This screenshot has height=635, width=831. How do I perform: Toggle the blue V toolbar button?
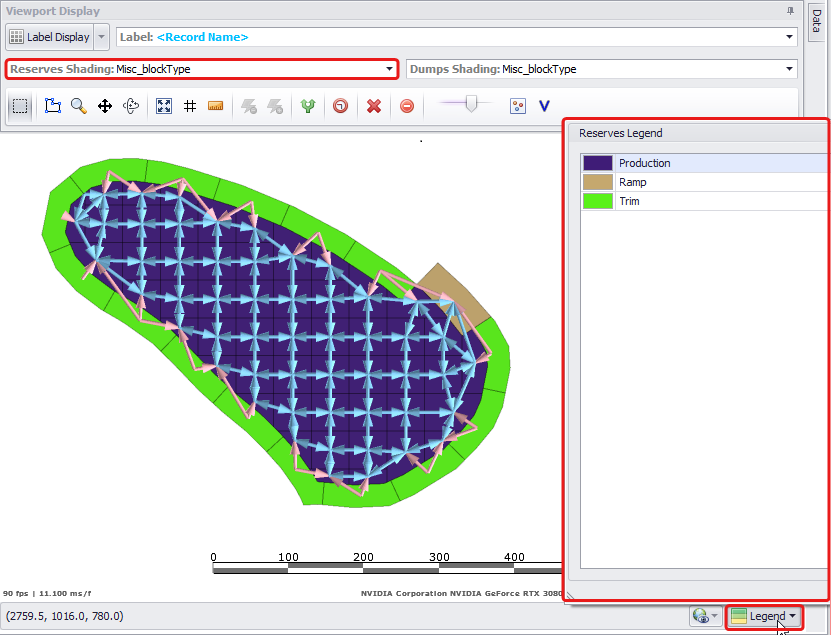545,106
